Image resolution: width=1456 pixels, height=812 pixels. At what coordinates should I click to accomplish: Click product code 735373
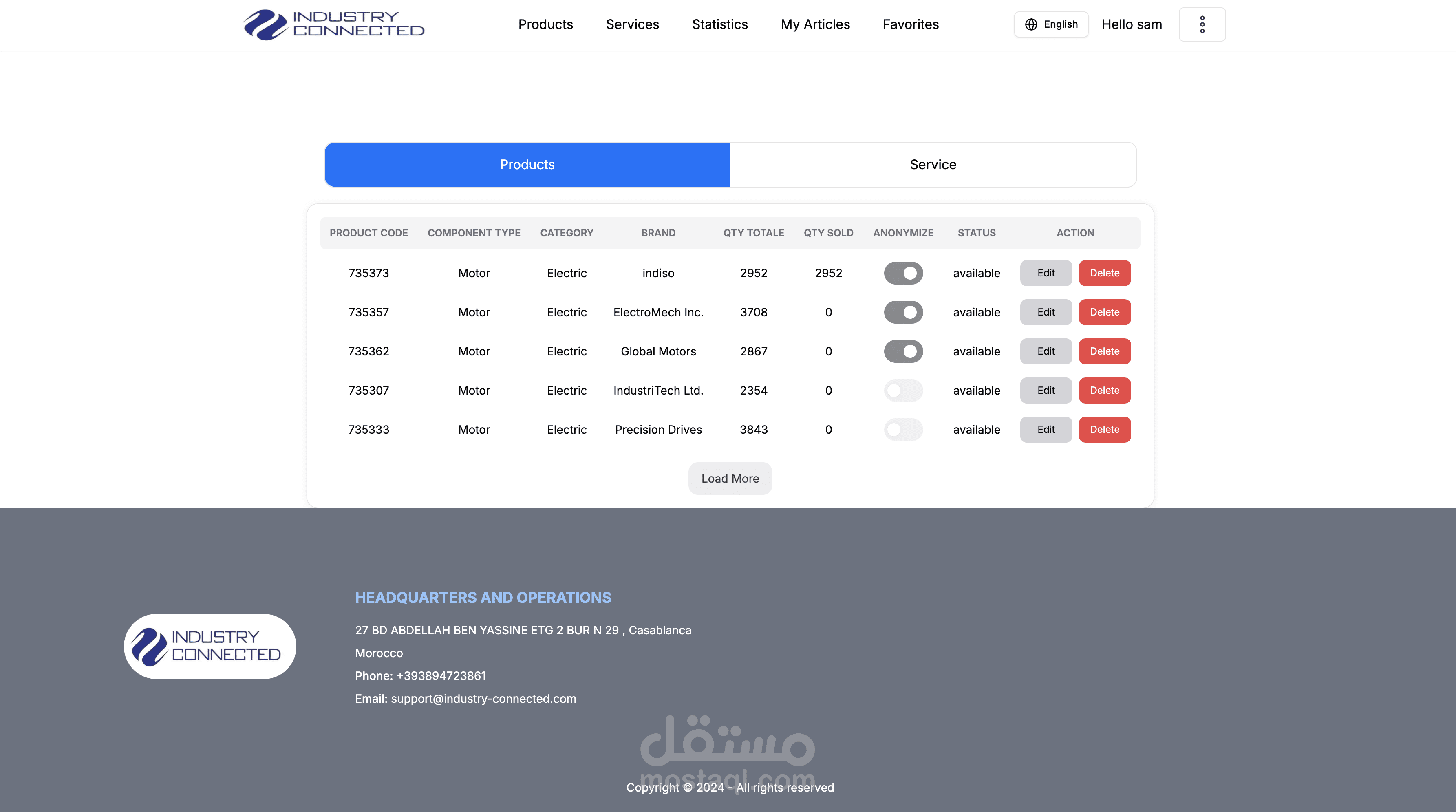(x=368, y=273)
